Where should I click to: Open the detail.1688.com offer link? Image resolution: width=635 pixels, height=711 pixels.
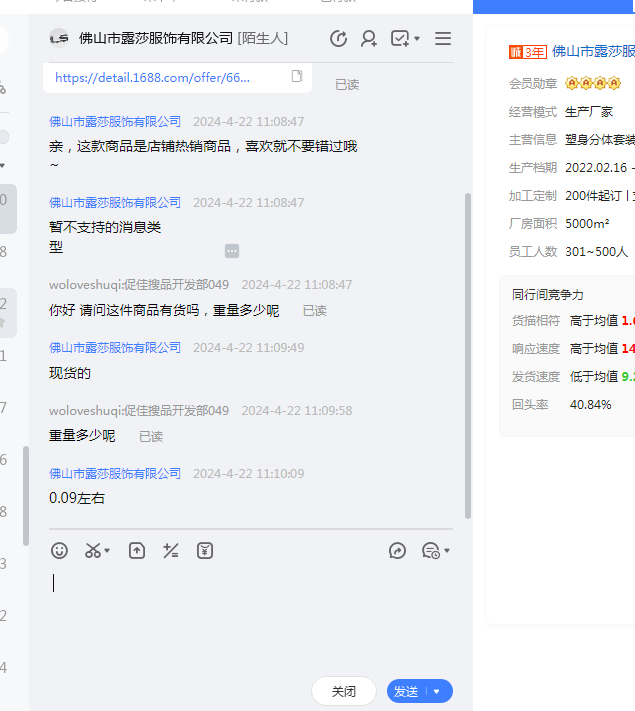tap(152, 77)
